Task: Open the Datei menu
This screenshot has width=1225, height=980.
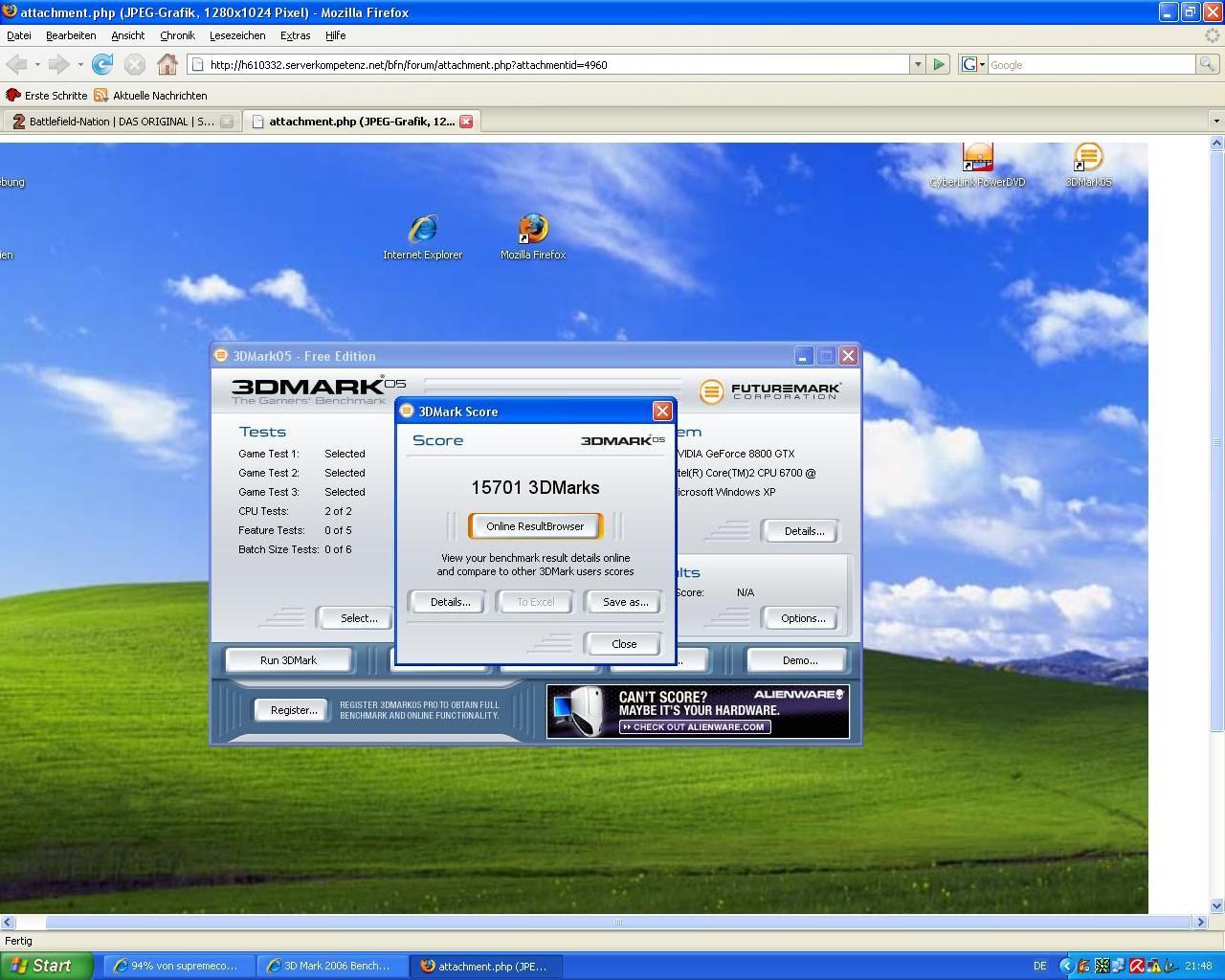Action: [x=19, y=35]
